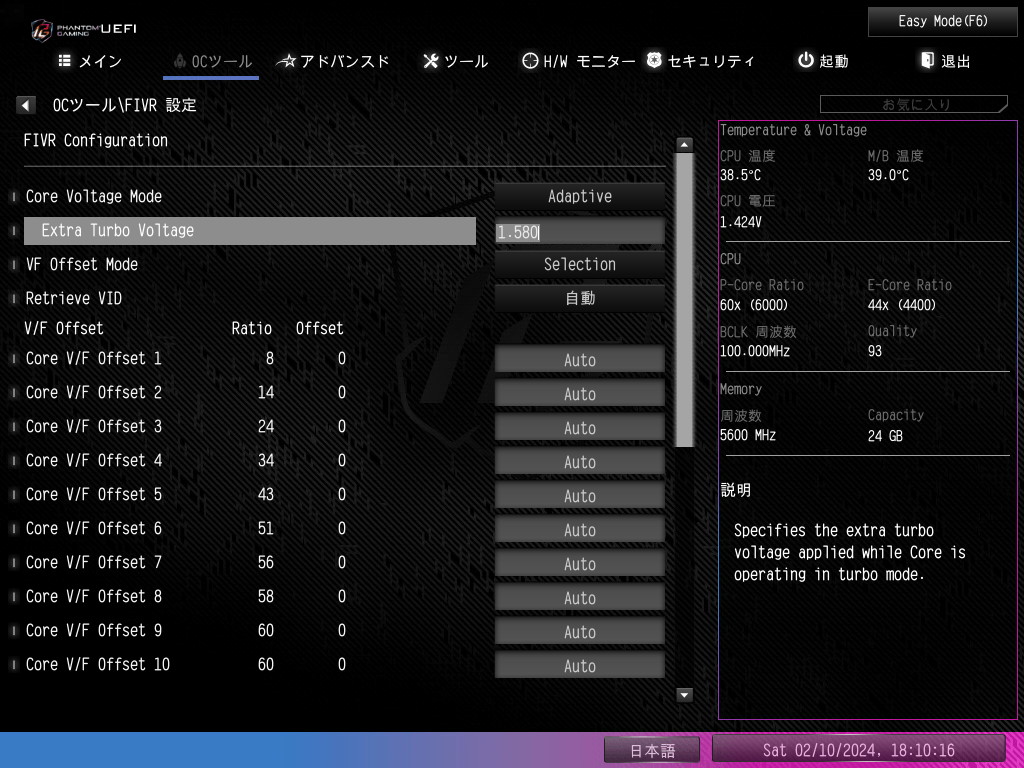Click the scrollbar up arrow

(x=684, y=145)
